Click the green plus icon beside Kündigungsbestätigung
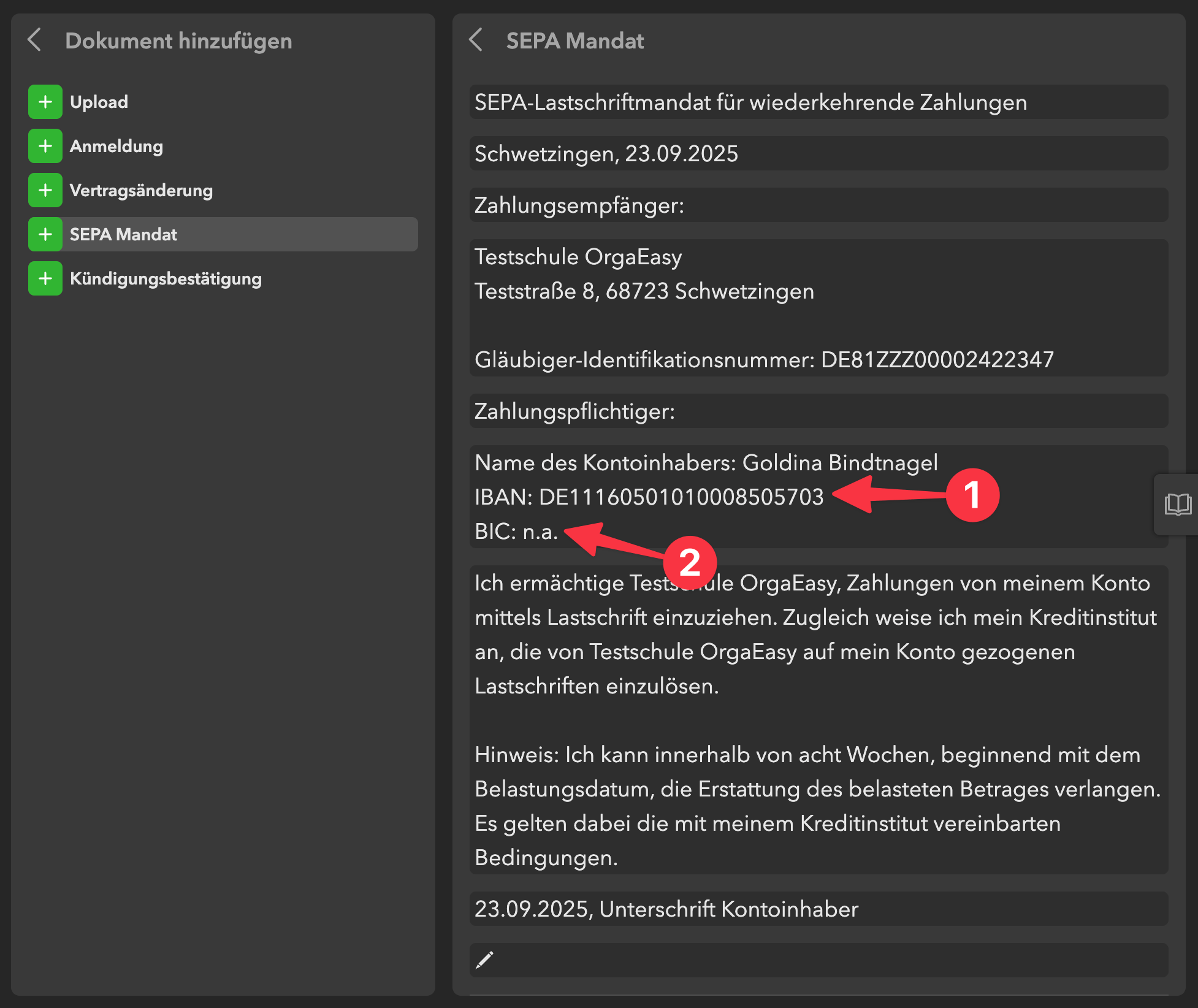 click(x=45, y=278)
